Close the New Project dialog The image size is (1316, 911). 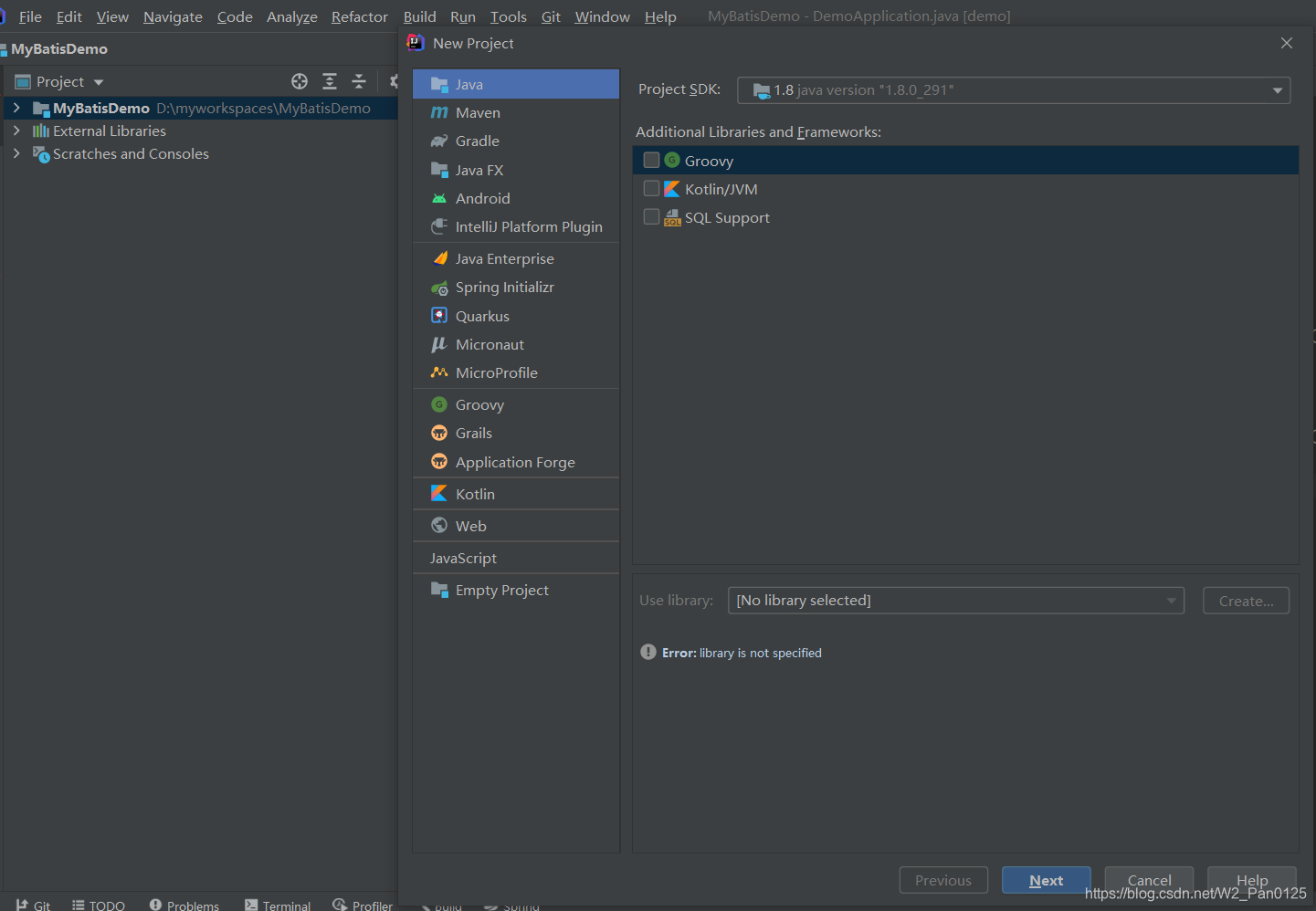1287,43
